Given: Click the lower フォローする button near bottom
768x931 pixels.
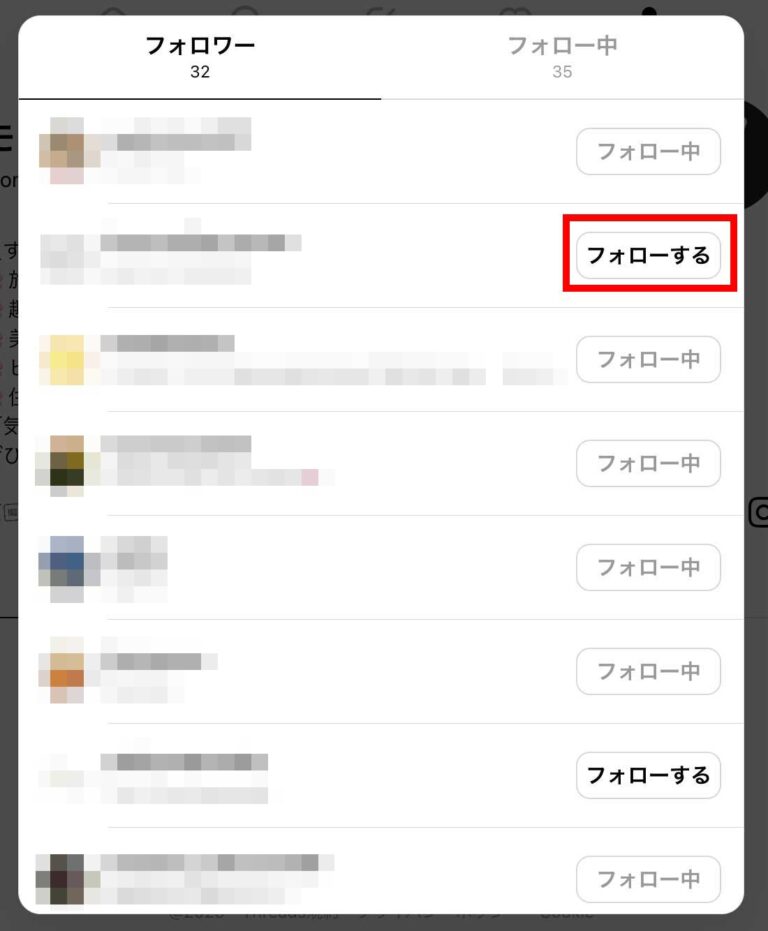Looking at the screenshot, I should (648, 775).
